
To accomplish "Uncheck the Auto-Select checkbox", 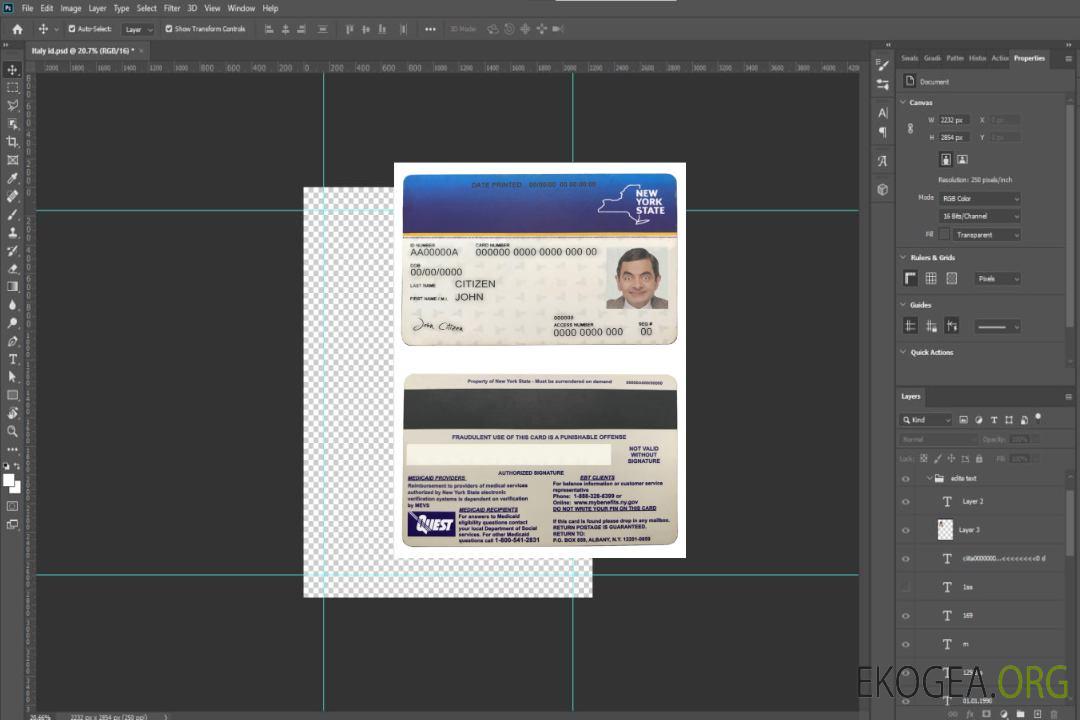I will [72, 29].
